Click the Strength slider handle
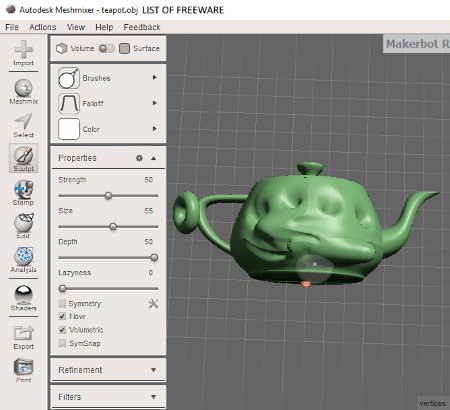This screenshot has width=450, height=410. click(108, 196)
